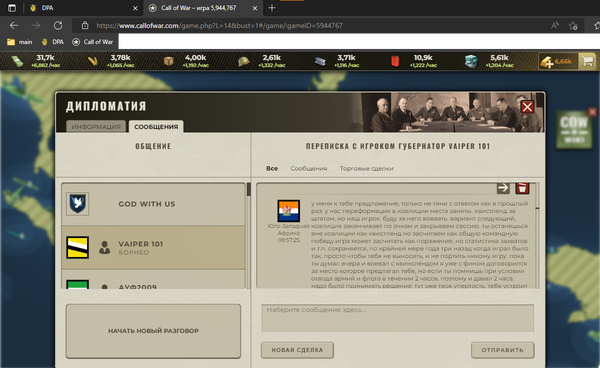600x368 pixels.
Task: Toggle read aloud icon in address bar
Action: coord(554,26)
